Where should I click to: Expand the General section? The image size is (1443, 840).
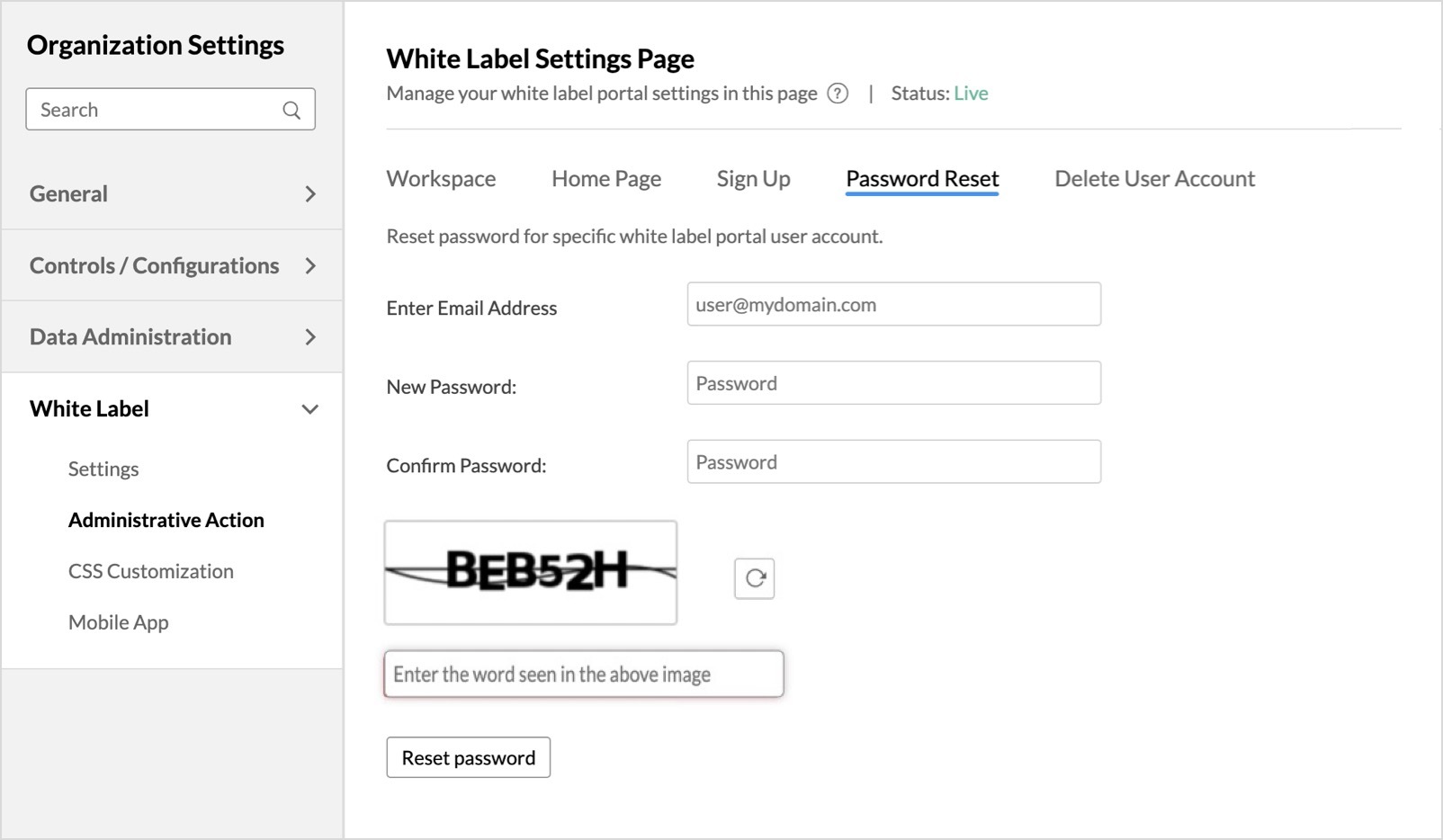pos(309,194)
